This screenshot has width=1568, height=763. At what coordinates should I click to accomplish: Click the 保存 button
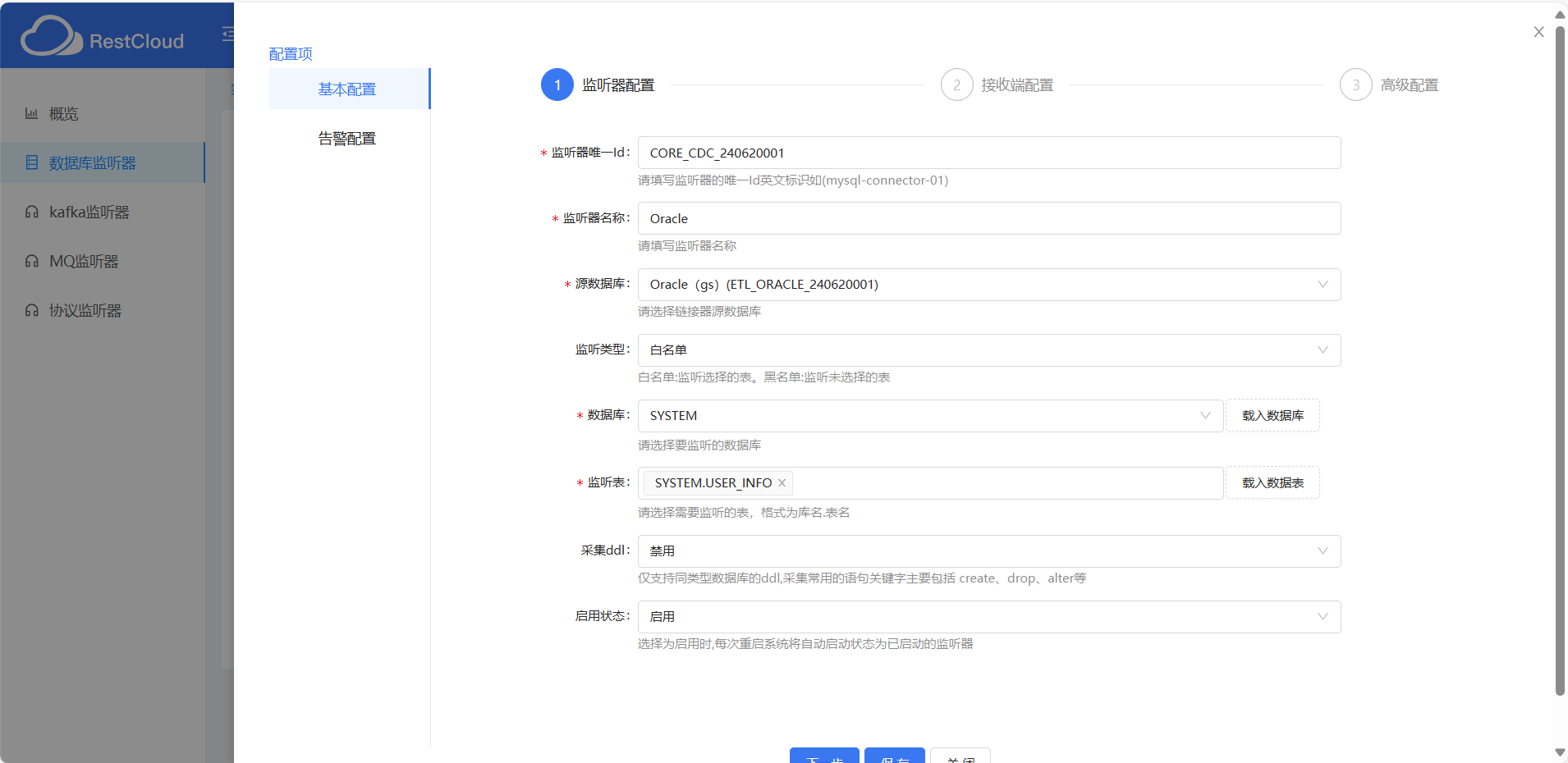click(x=895, y=756)
